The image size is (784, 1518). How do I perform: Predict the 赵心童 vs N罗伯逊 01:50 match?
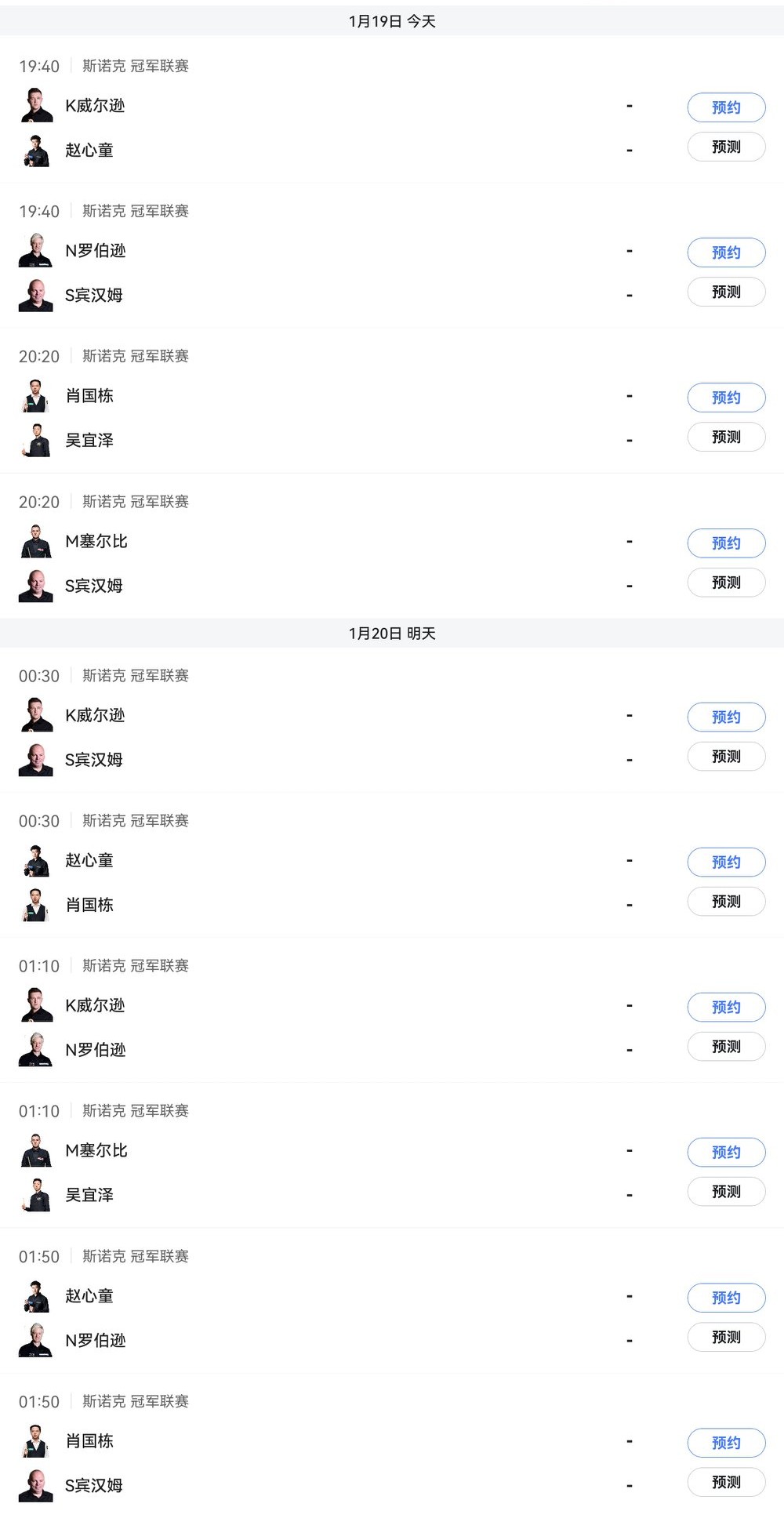(726, 1337)
